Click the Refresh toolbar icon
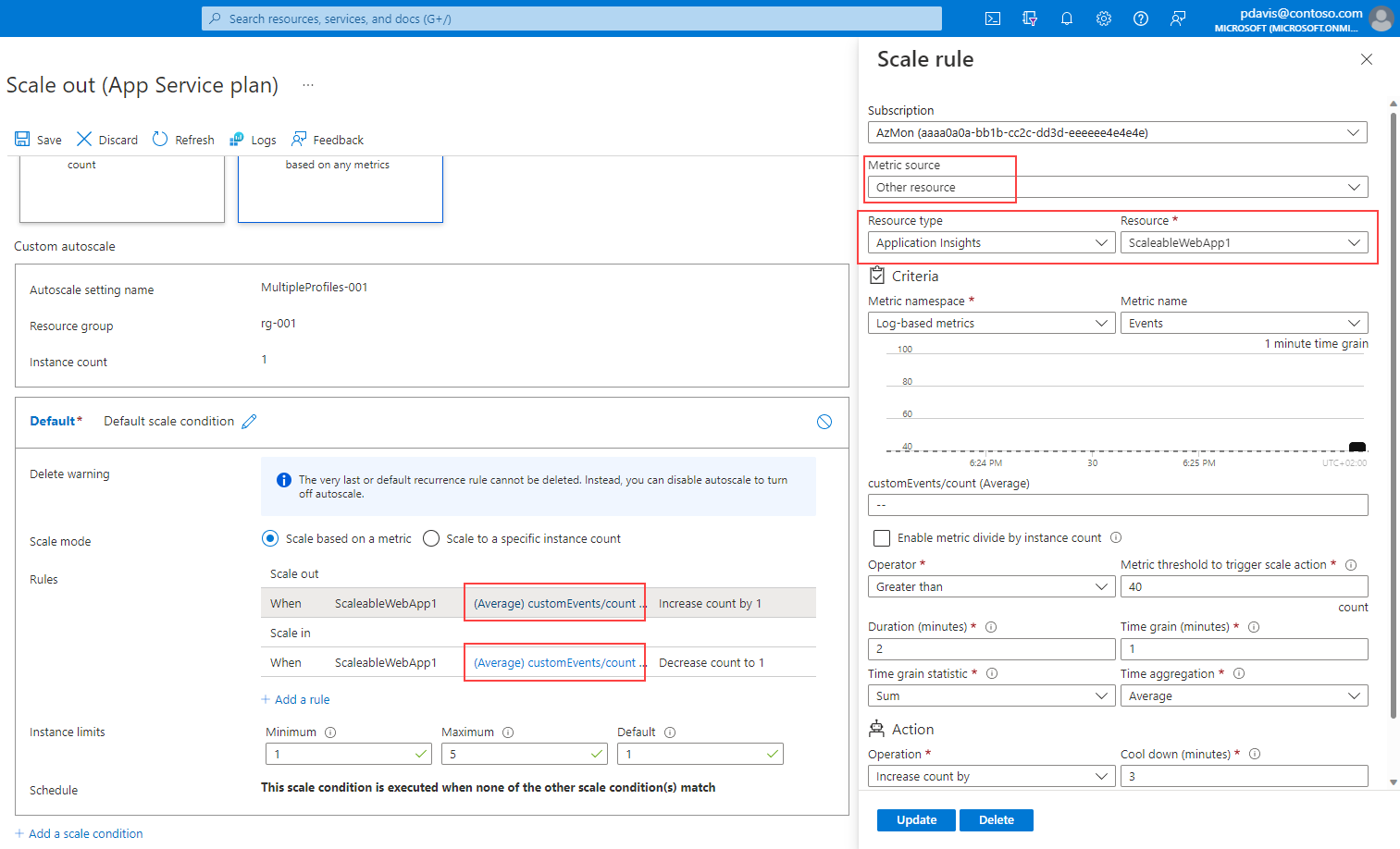1400x849 pixels. tap(160, 139)
